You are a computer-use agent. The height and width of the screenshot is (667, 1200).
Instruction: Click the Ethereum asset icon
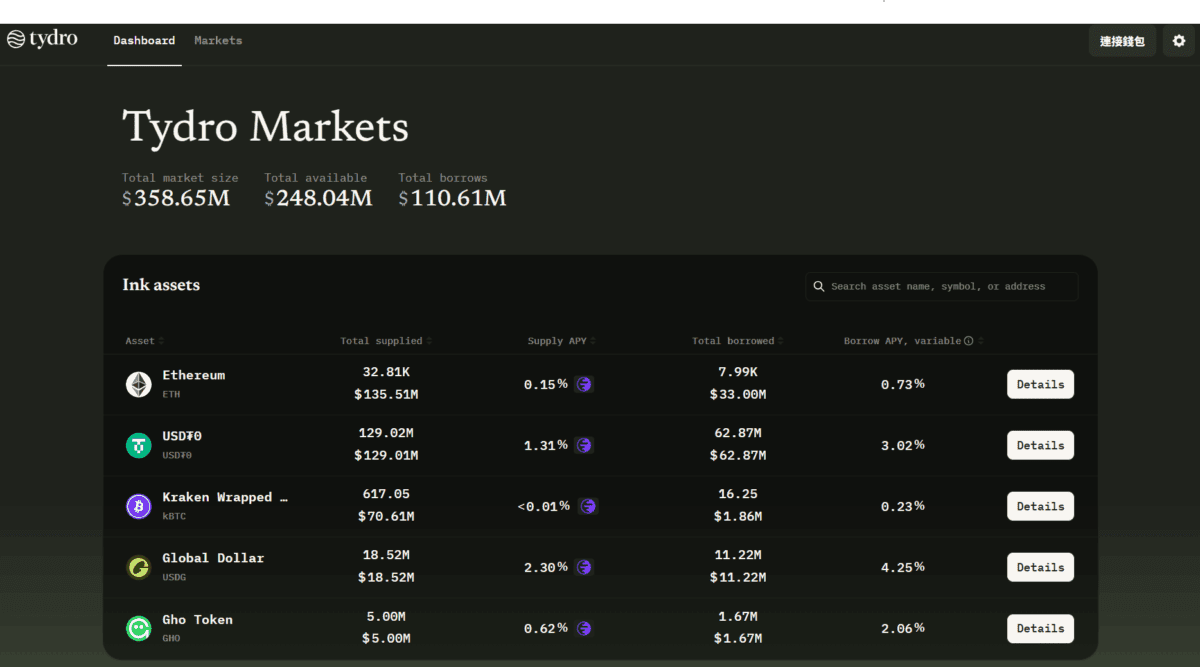point(138,384)
